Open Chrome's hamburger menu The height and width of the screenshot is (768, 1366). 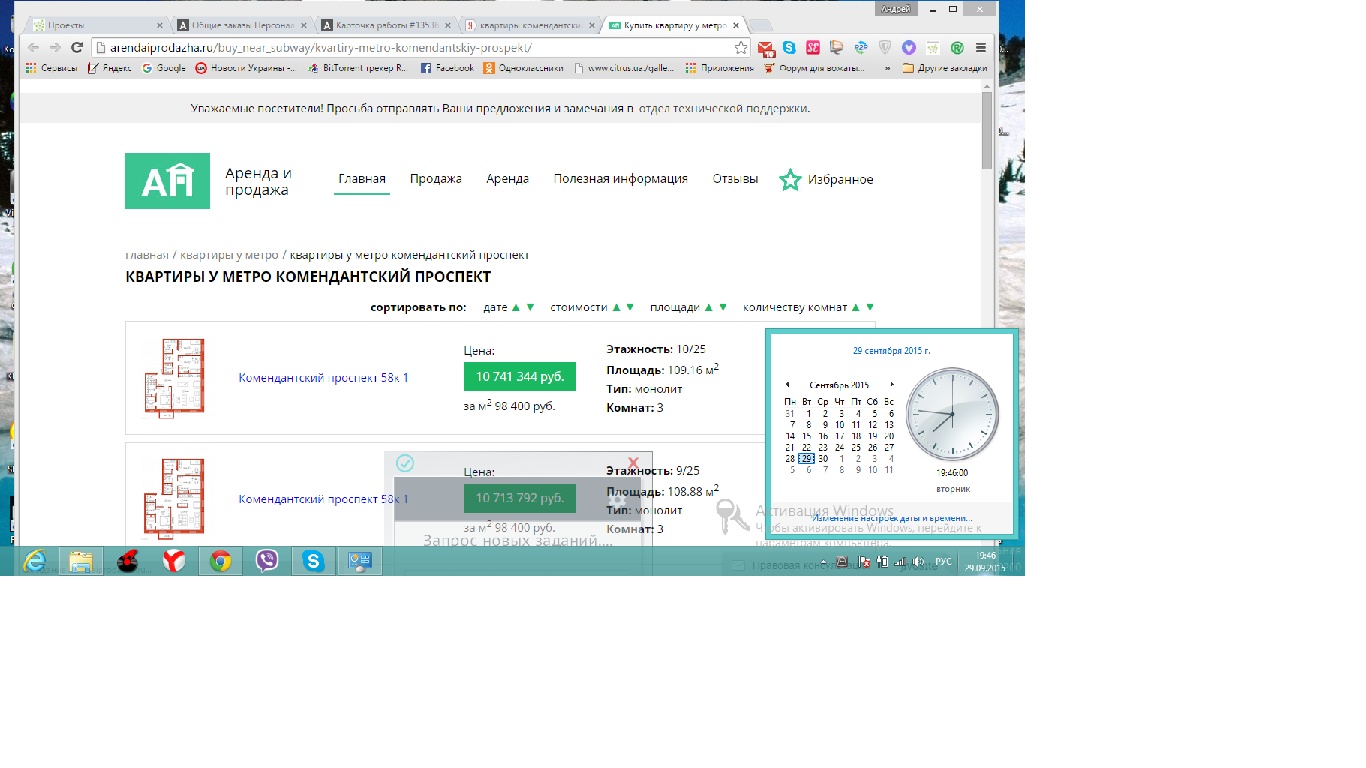click(981, 47)
